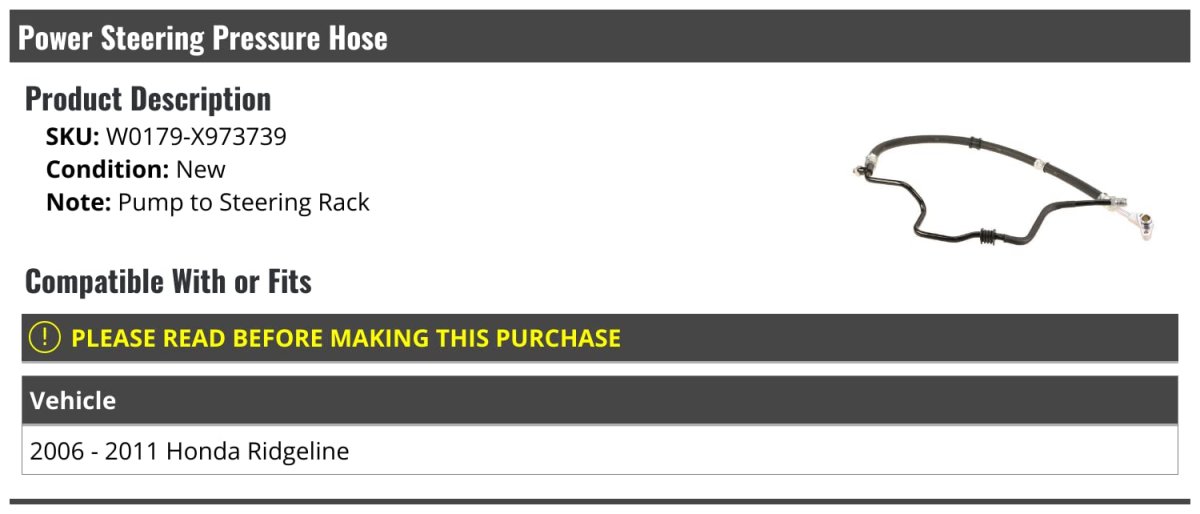Click the yellow warning exclamation icon
Image resolution: width=1200 pixels, height=514 pixels.
click(x=45, y=338)
